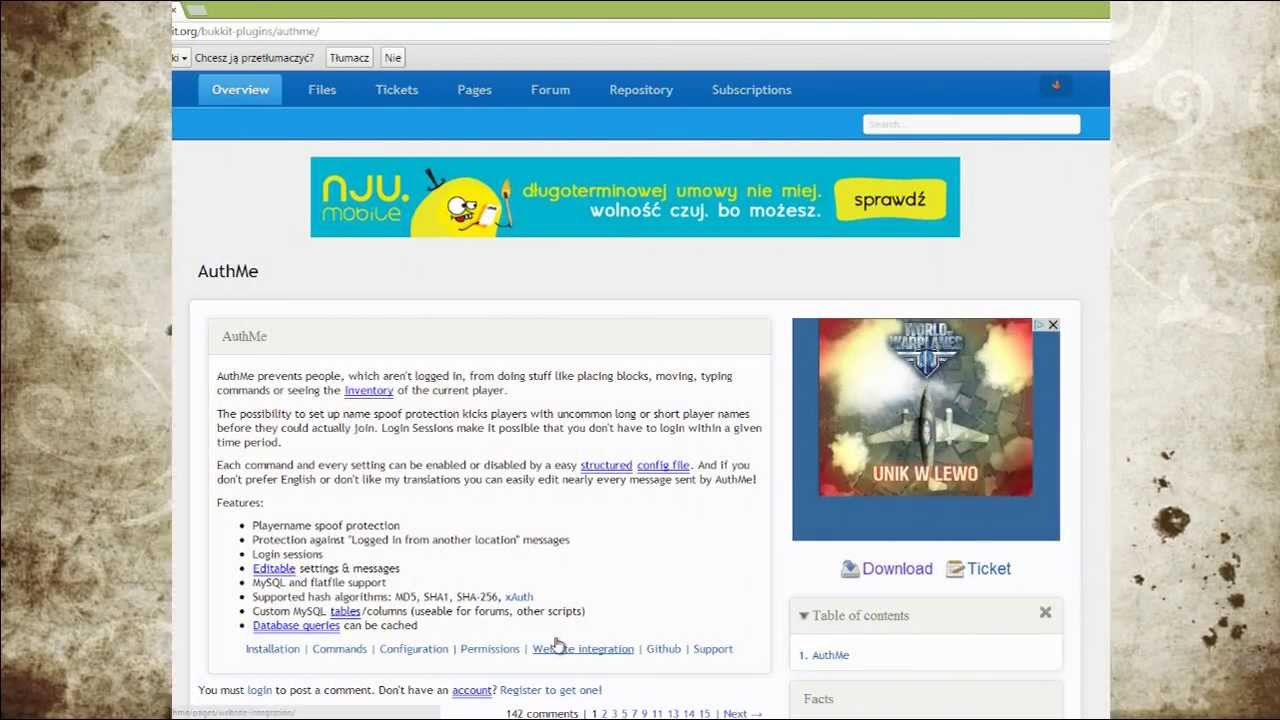
Task: Close the Table of contents panel
Action: (x=1045, y=612)
